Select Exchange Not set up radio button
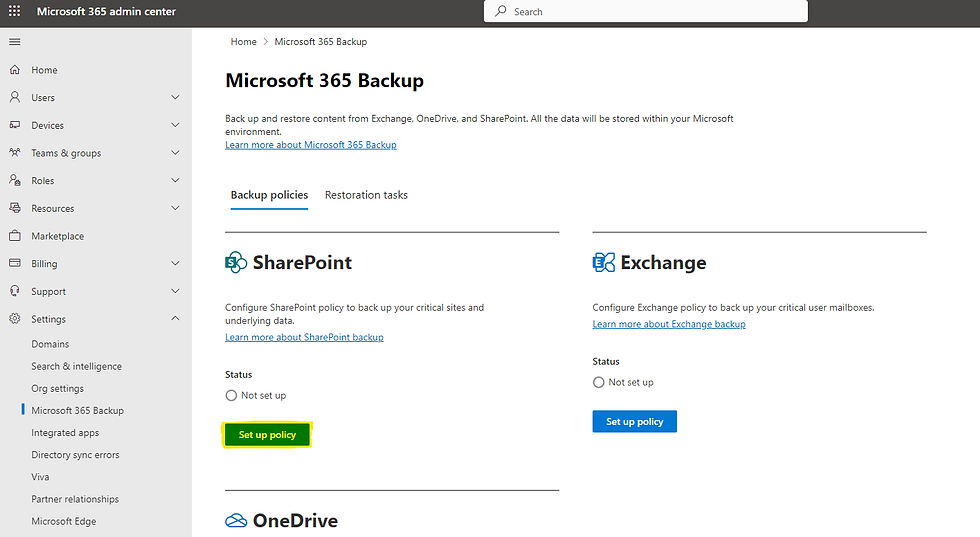The height and width of the screenshot is (537, 980). pyautogui.click(x=599, y=383)
